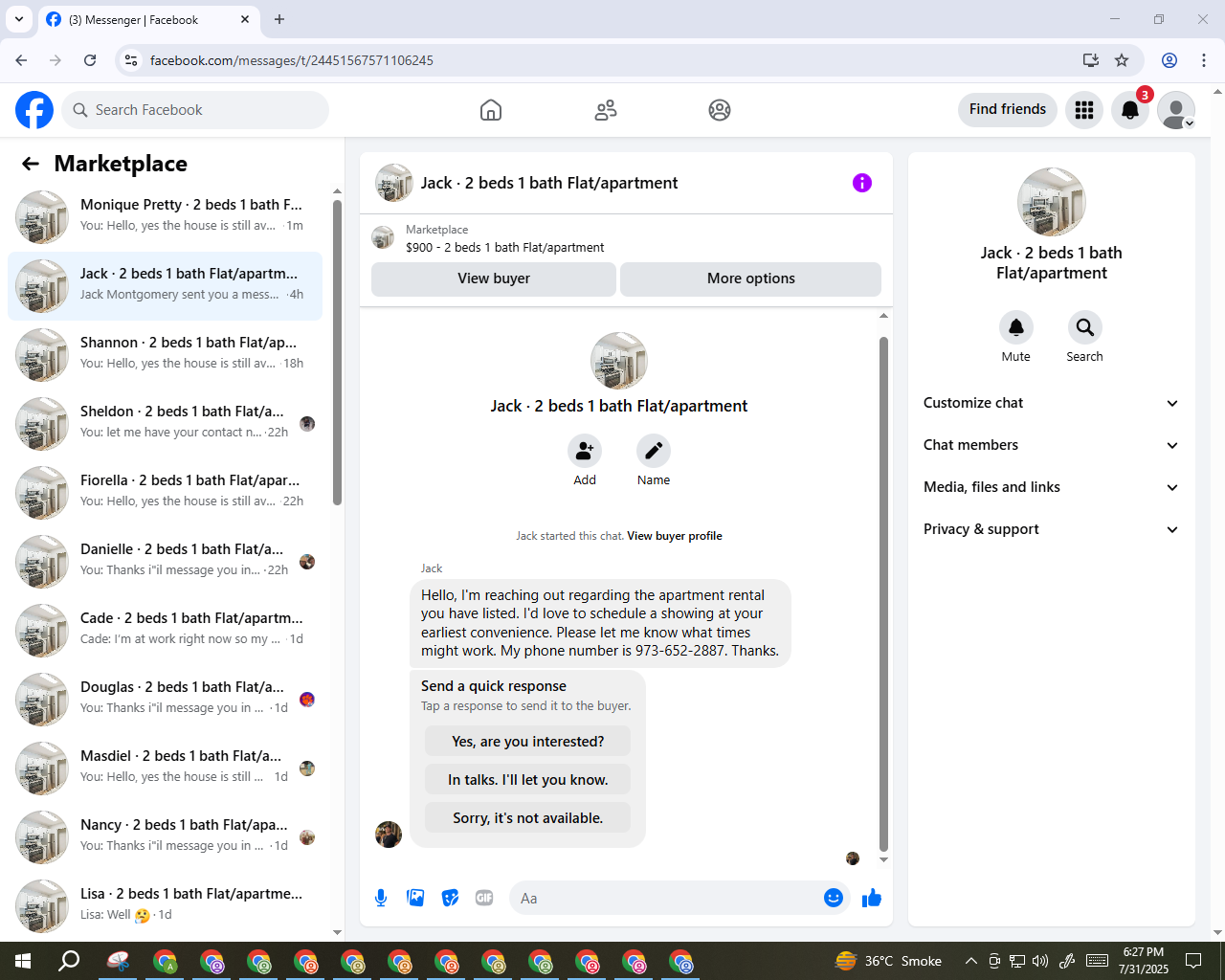Viewport: 1225px width, 980px height.
Task: Show hidden system tray icons chevron
Action: [x=970, y=961]
